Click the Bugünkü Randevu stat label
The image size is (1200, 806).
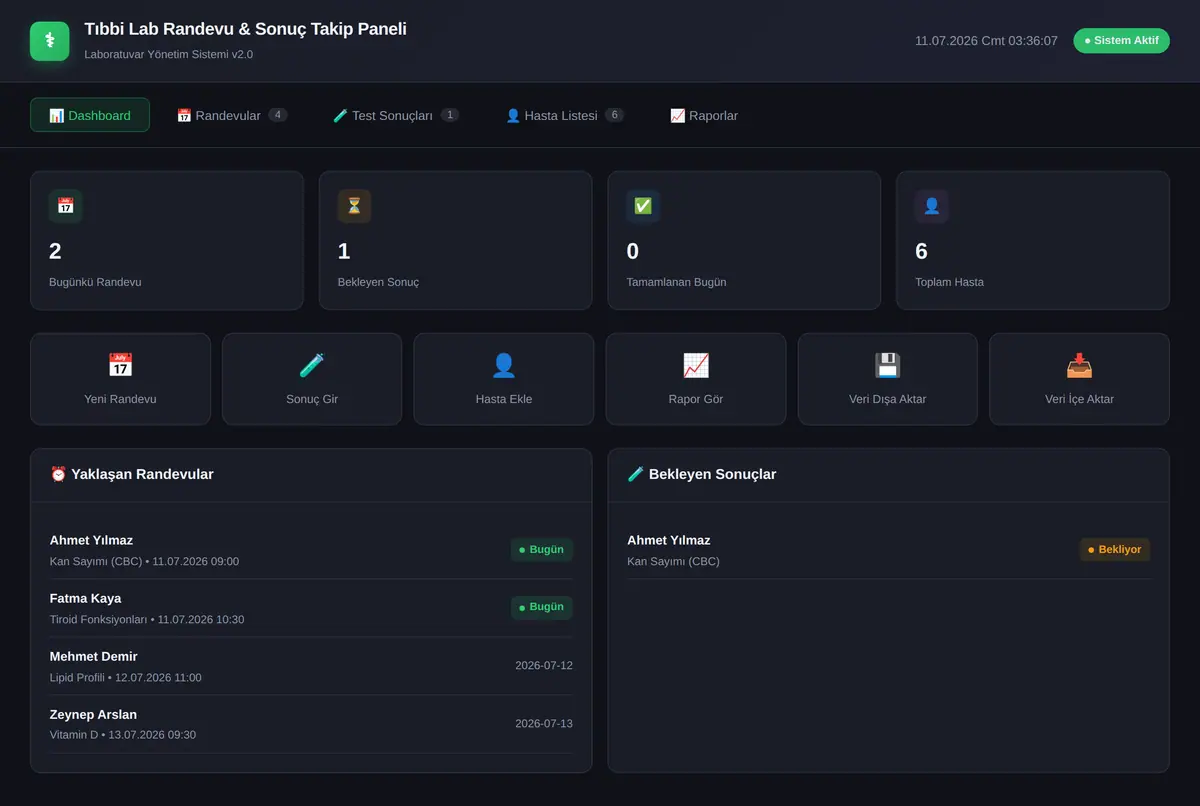(95, 282)
